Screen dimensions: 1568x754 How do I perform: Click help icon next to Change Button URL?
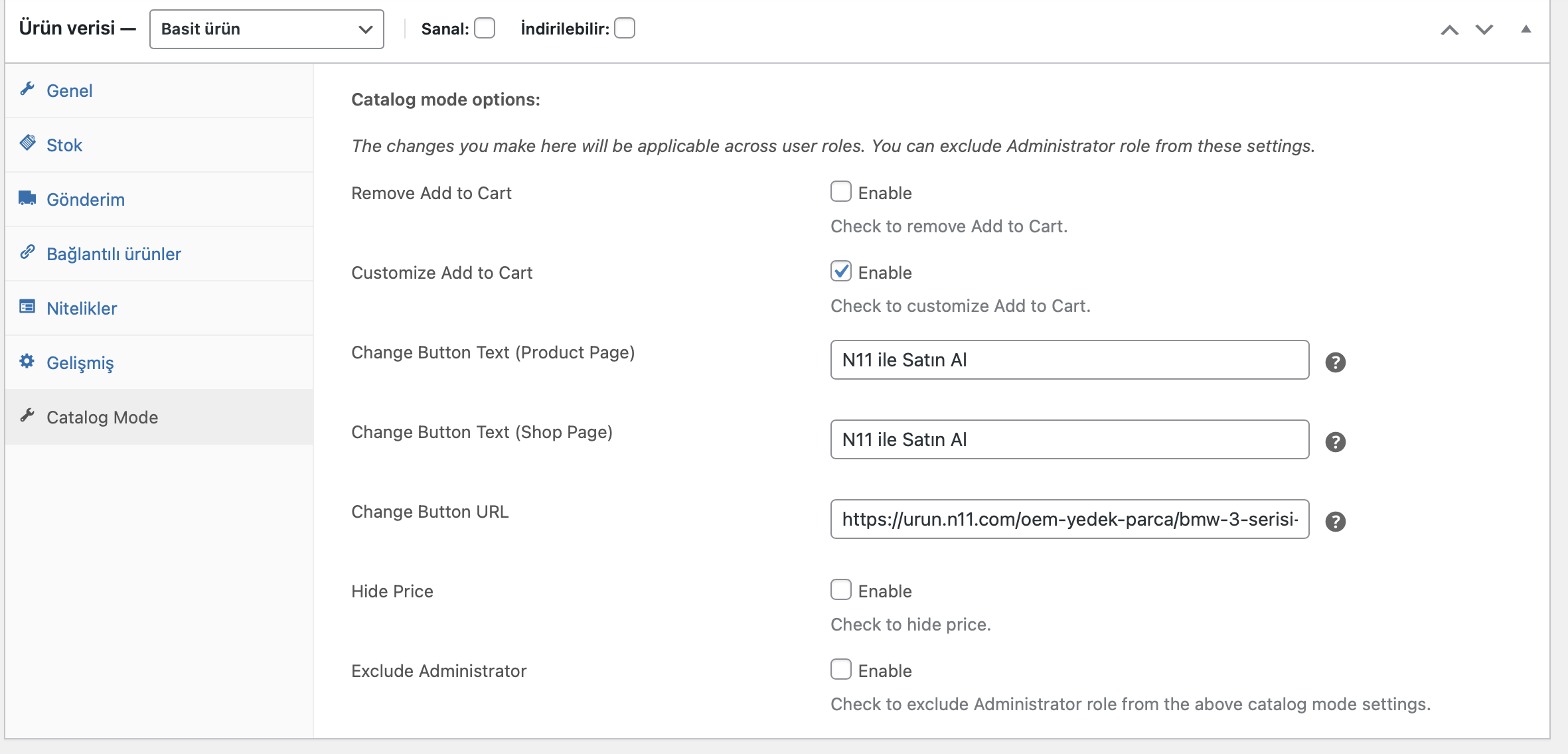(x=1335, y=522)
